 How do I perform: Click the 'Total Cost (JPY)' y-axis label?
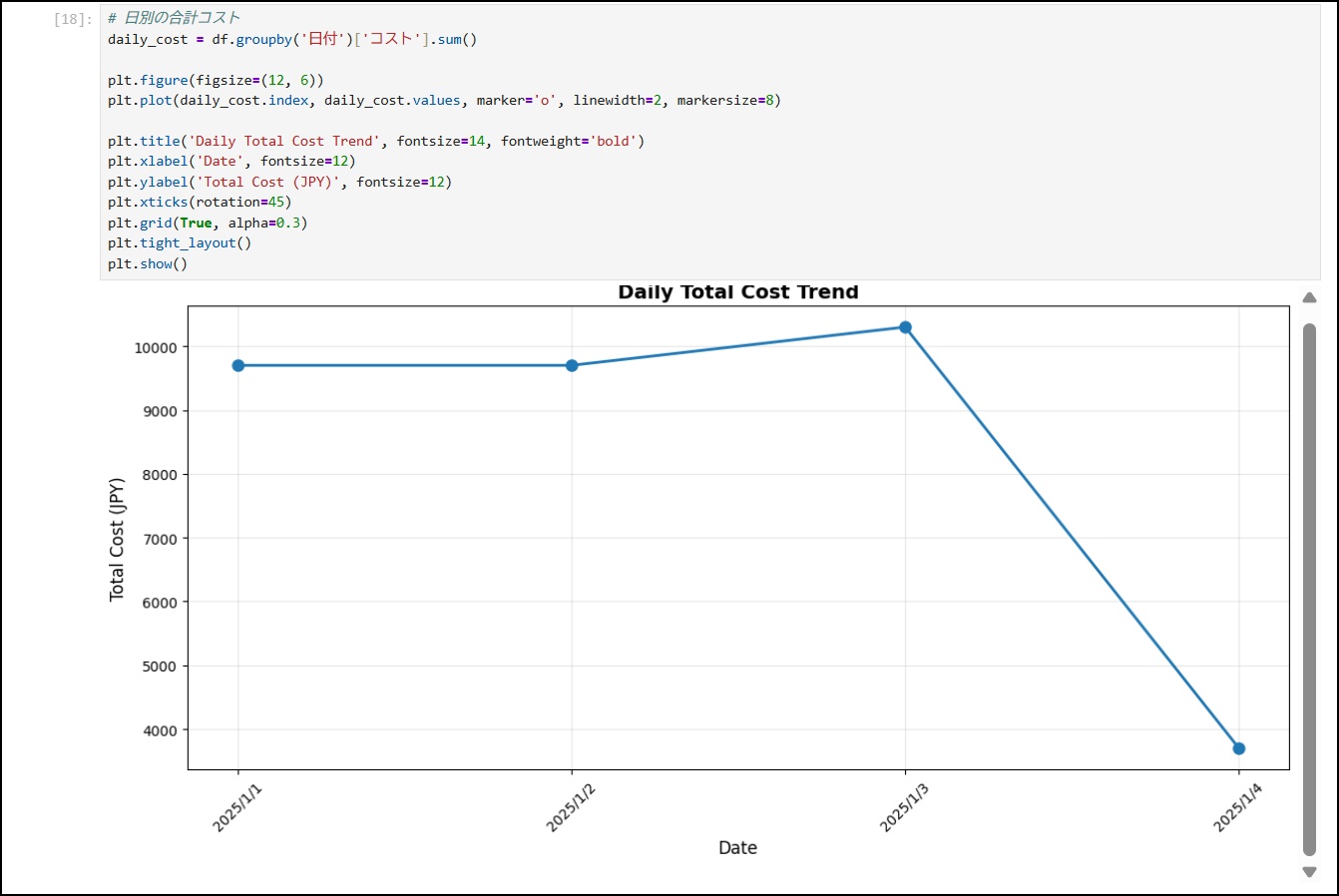[117, 539]
